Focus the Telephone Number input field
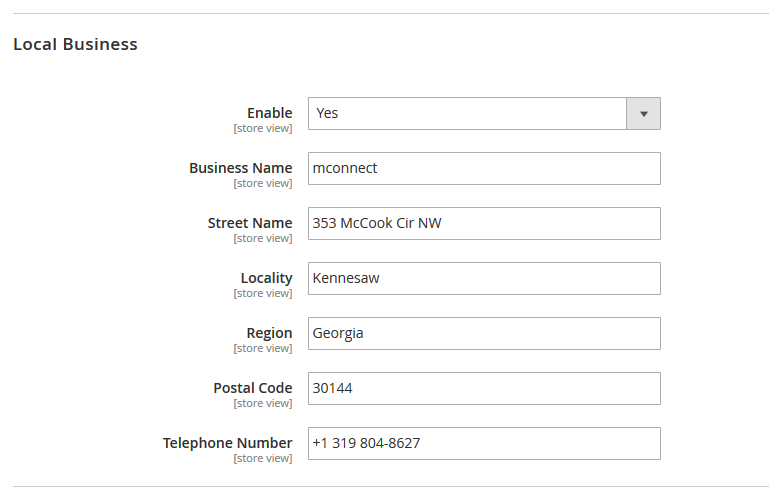Viewport: 769px width, 501px height. click(484, 444)
